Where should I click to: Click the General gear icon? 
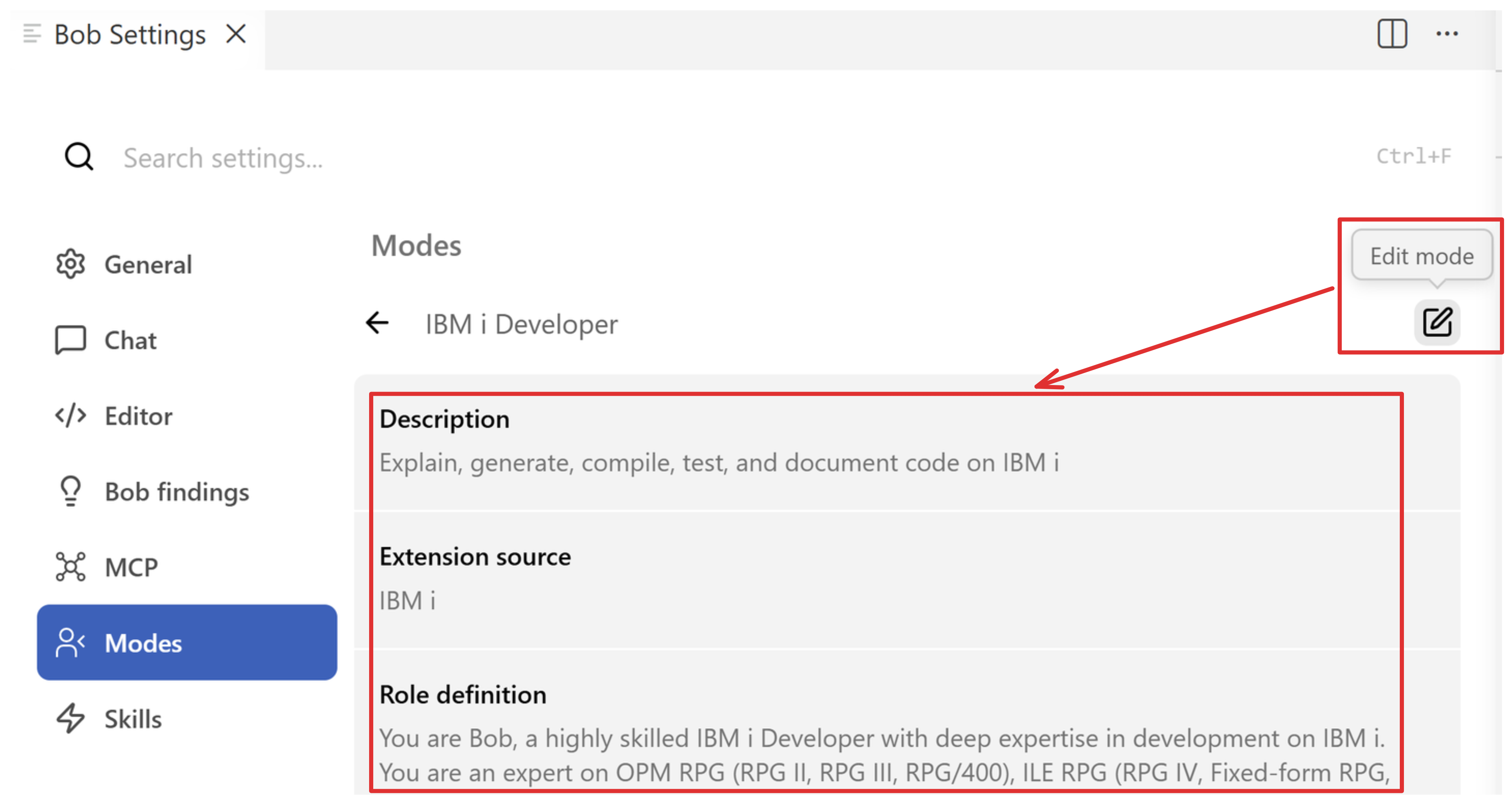point(70,264)
